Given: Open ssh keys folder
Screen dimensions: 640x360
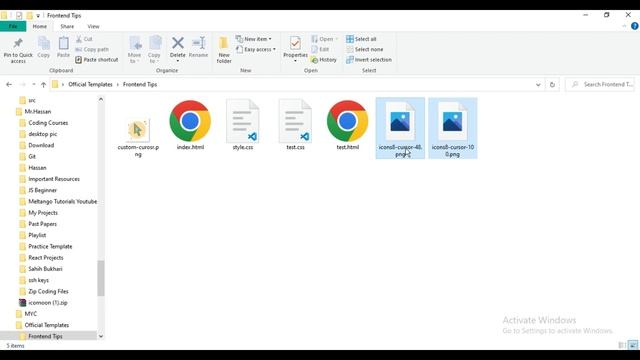Looking at the screenshot, I should [x=34, y=280].
